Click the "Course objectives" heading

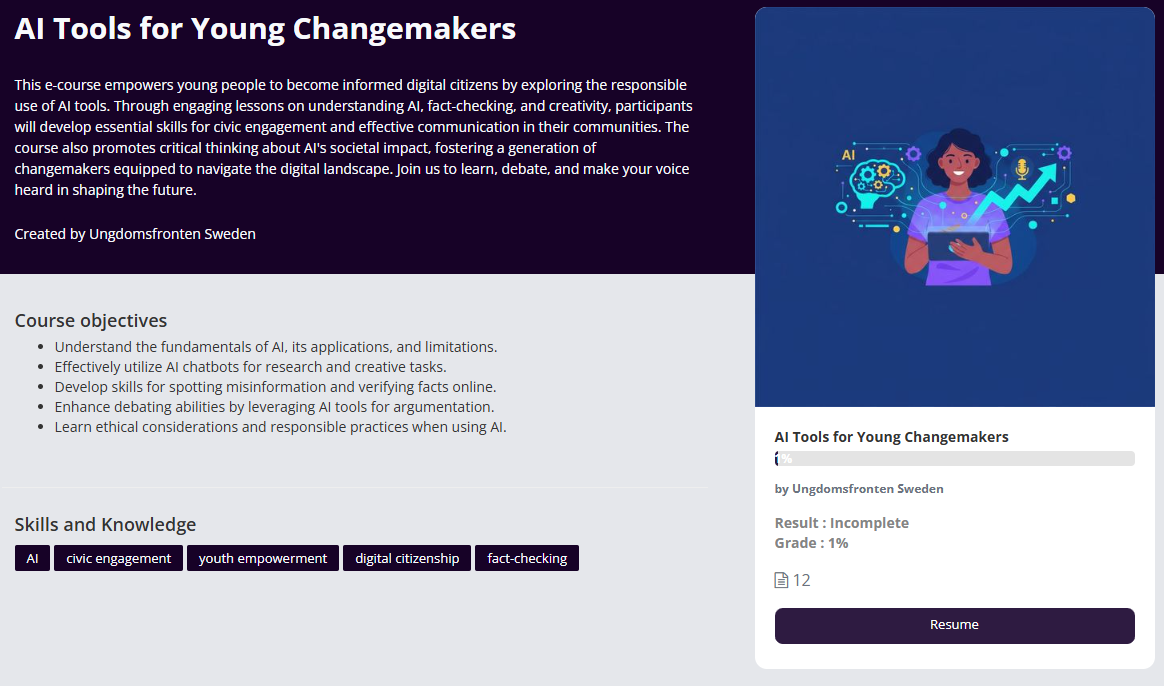(x=91, y=321)
